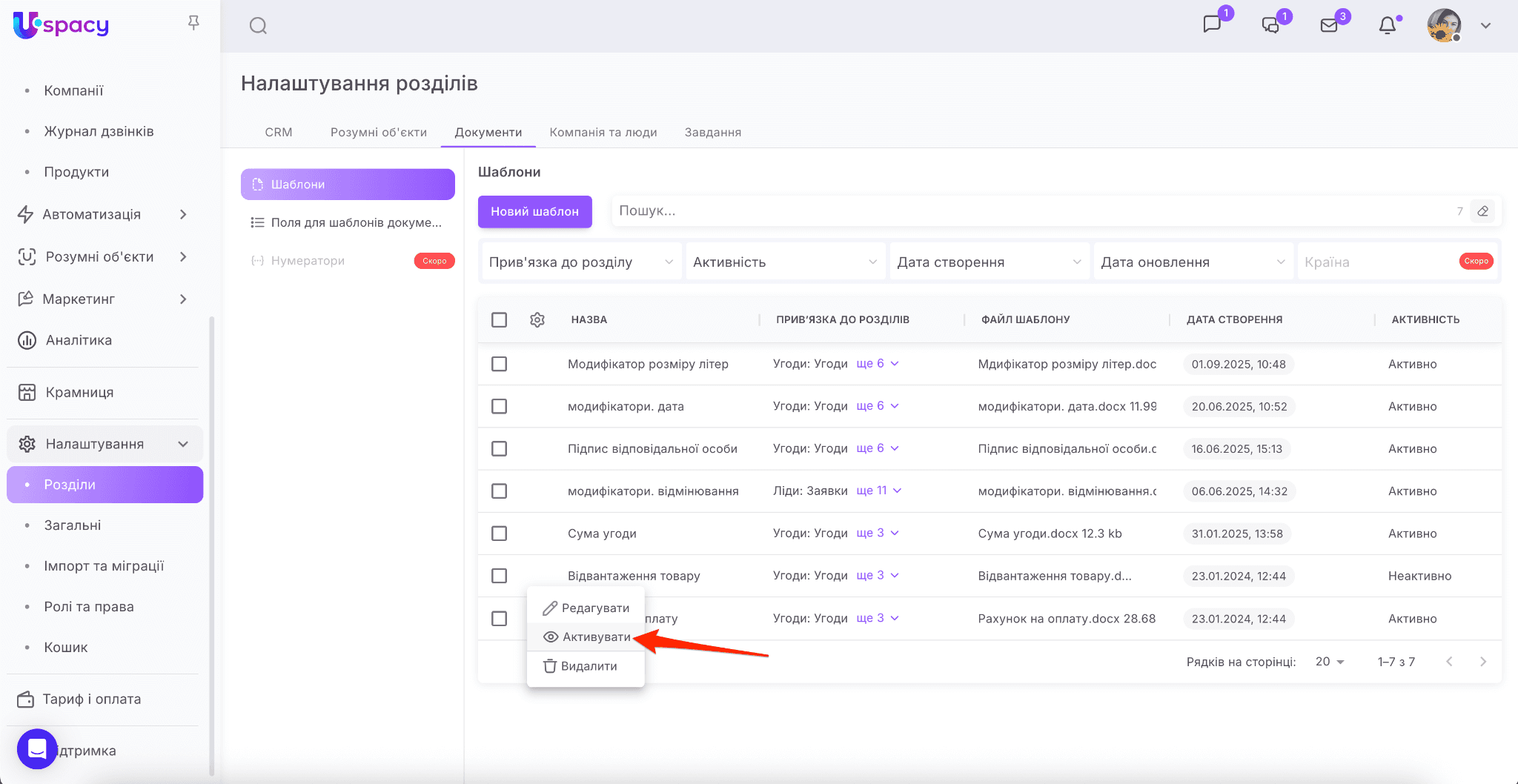Screen dimensions: 1518x784
Task: Click the Новий шаблон button
Action: tap(534, 211)
